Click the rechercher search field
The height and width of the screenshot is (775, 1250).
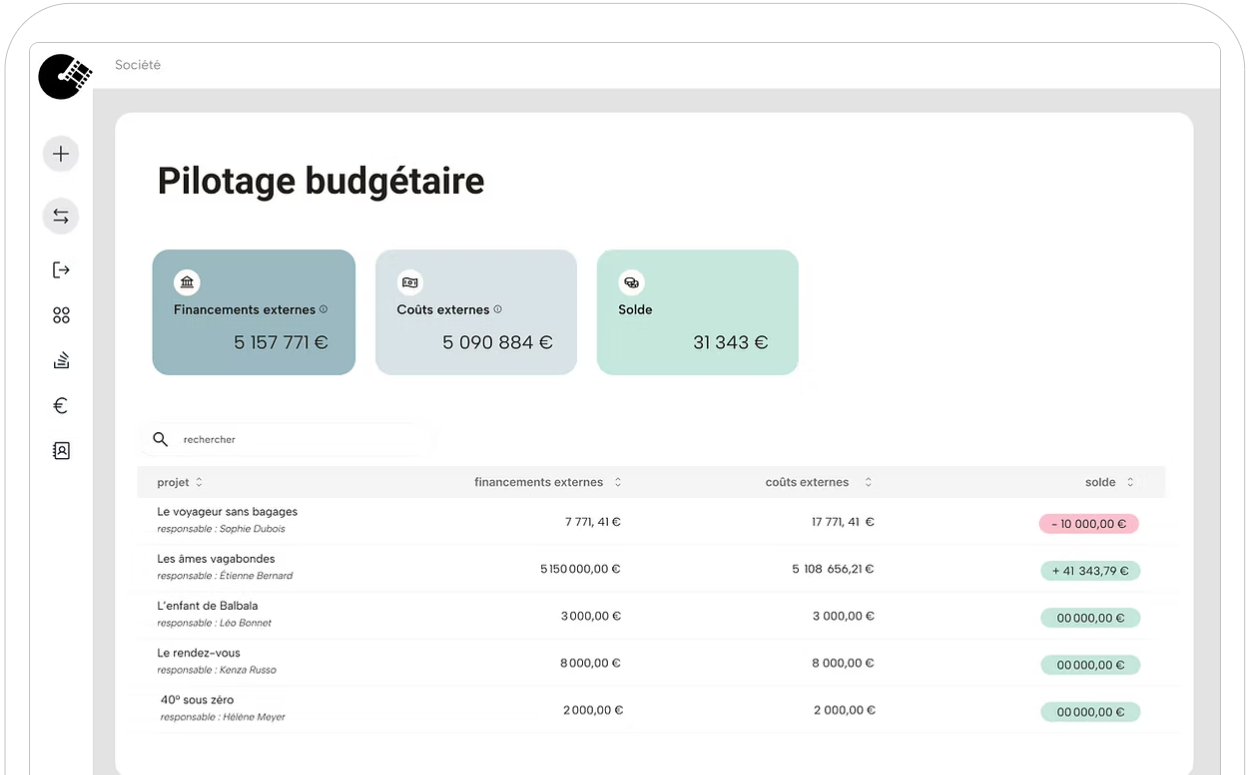tap(300, 440)
